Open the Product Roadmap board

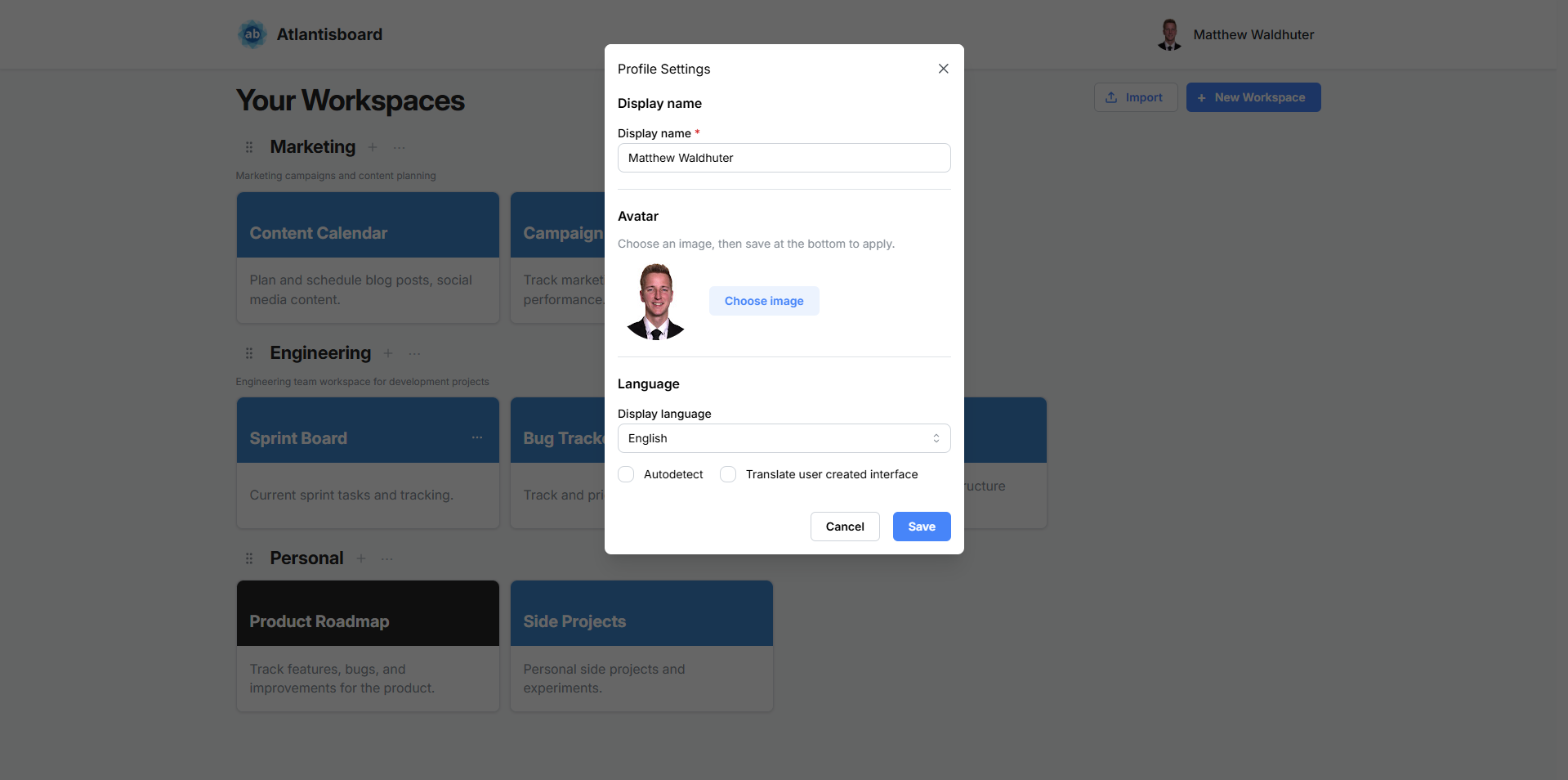(x=368, y=646)
